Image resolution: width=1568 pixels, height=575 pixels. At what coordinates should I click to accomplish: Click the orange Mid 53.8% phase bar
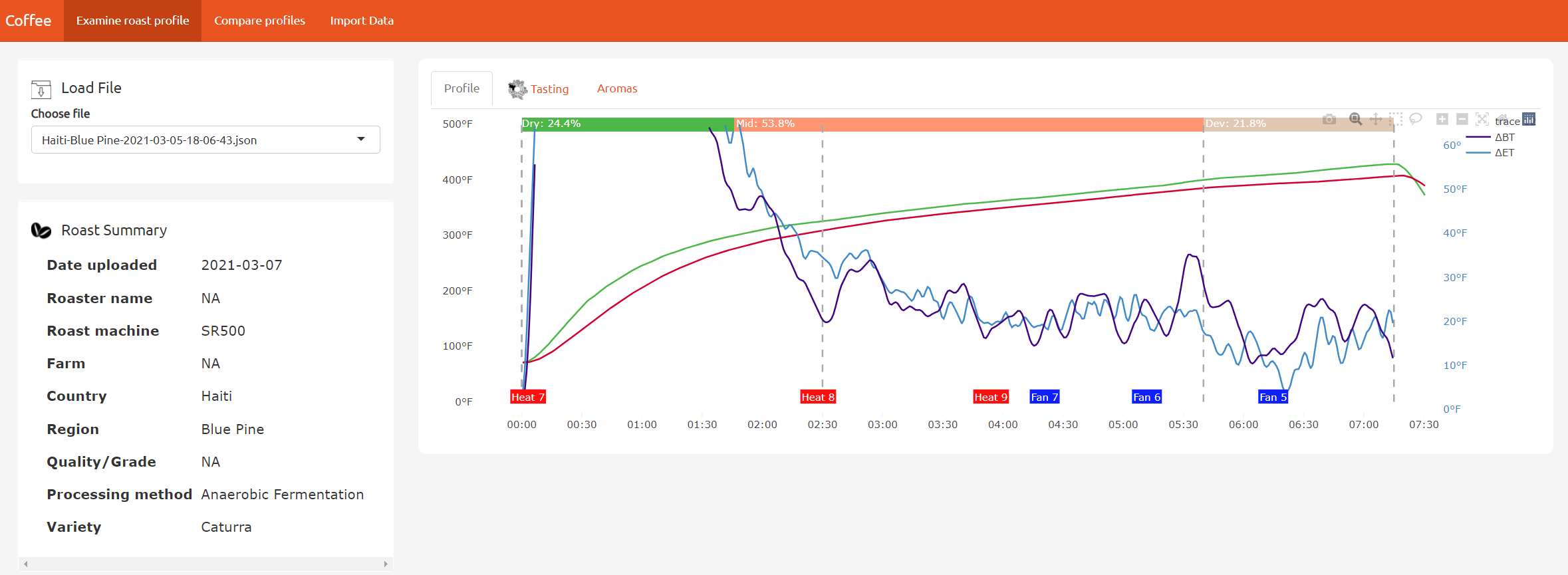pos(969,124)
